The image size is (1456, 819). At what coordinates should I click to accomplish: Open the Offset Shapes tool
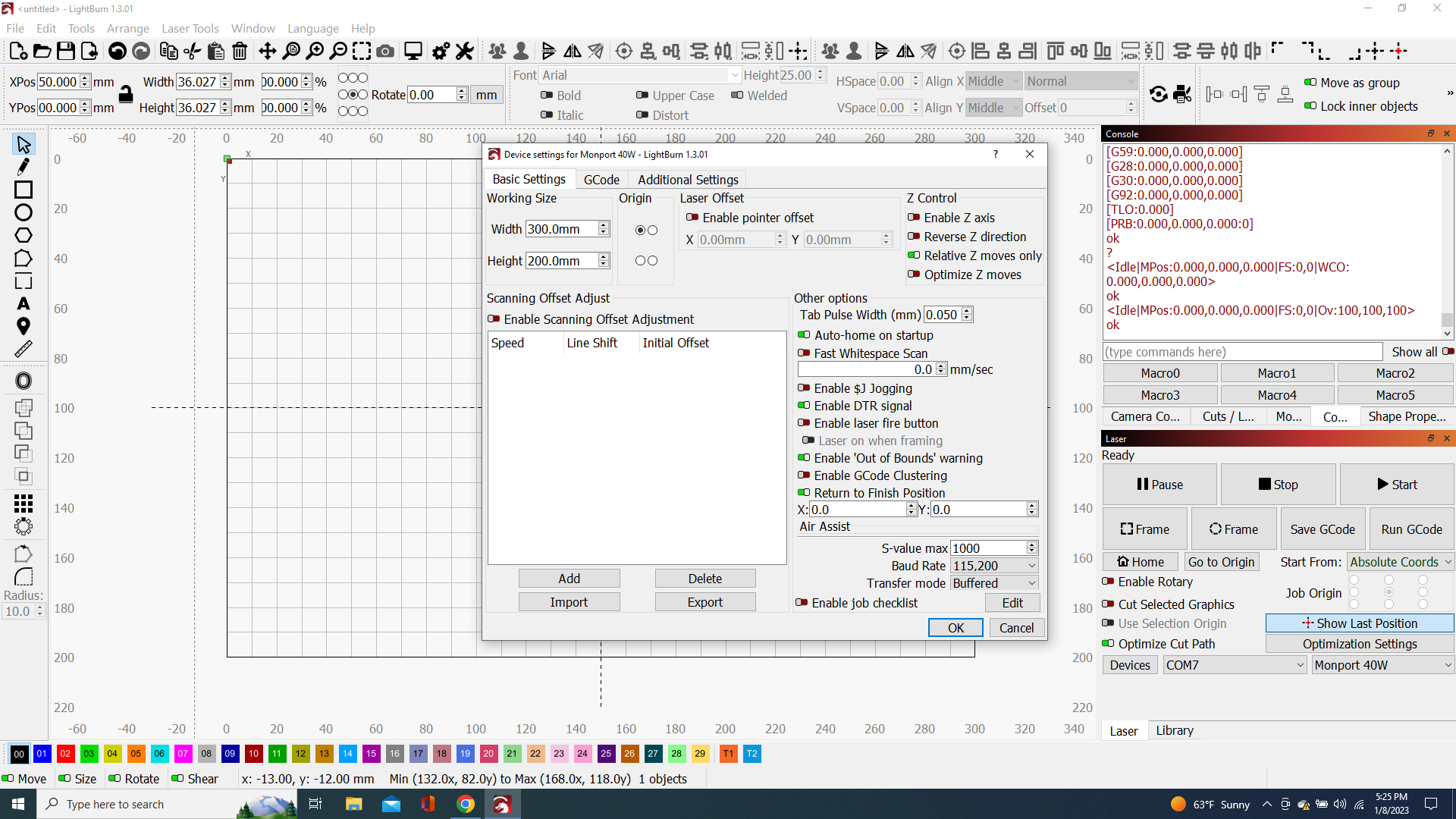(x=24, y=381)
